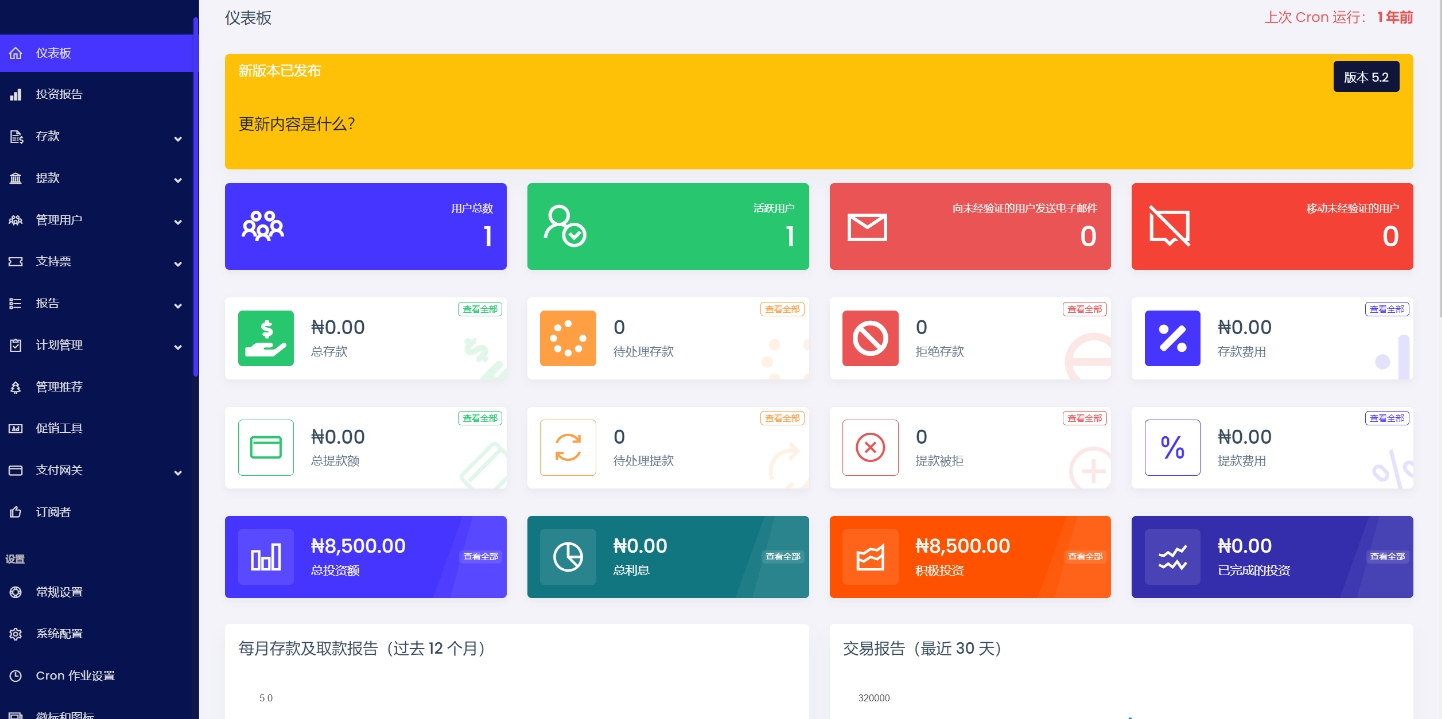The width and height of the screenshot is (1442, 719).
Task: Click the 上次 Cron 运行 status text
Action: pos(1339,17)
